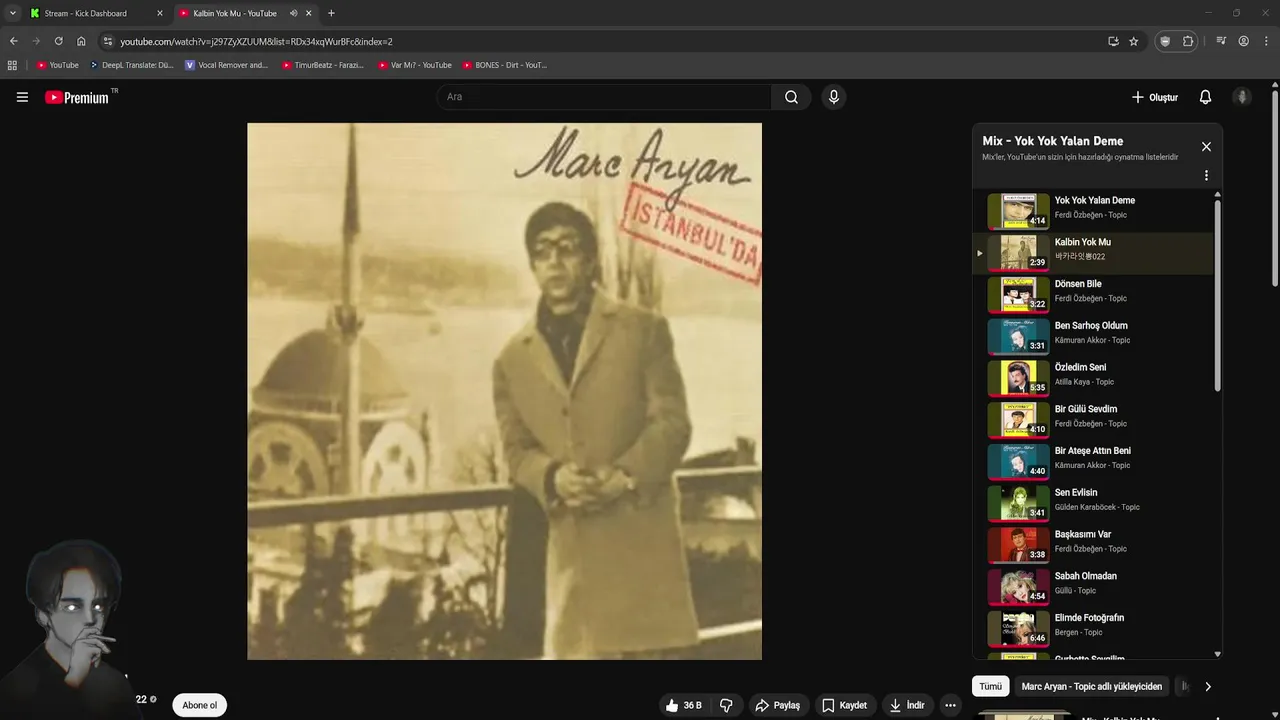Close the 'Kalbin Yok Mu' YouTube tab
The height and width of the screenshot is (720, 1280).
tap(308, 13)
